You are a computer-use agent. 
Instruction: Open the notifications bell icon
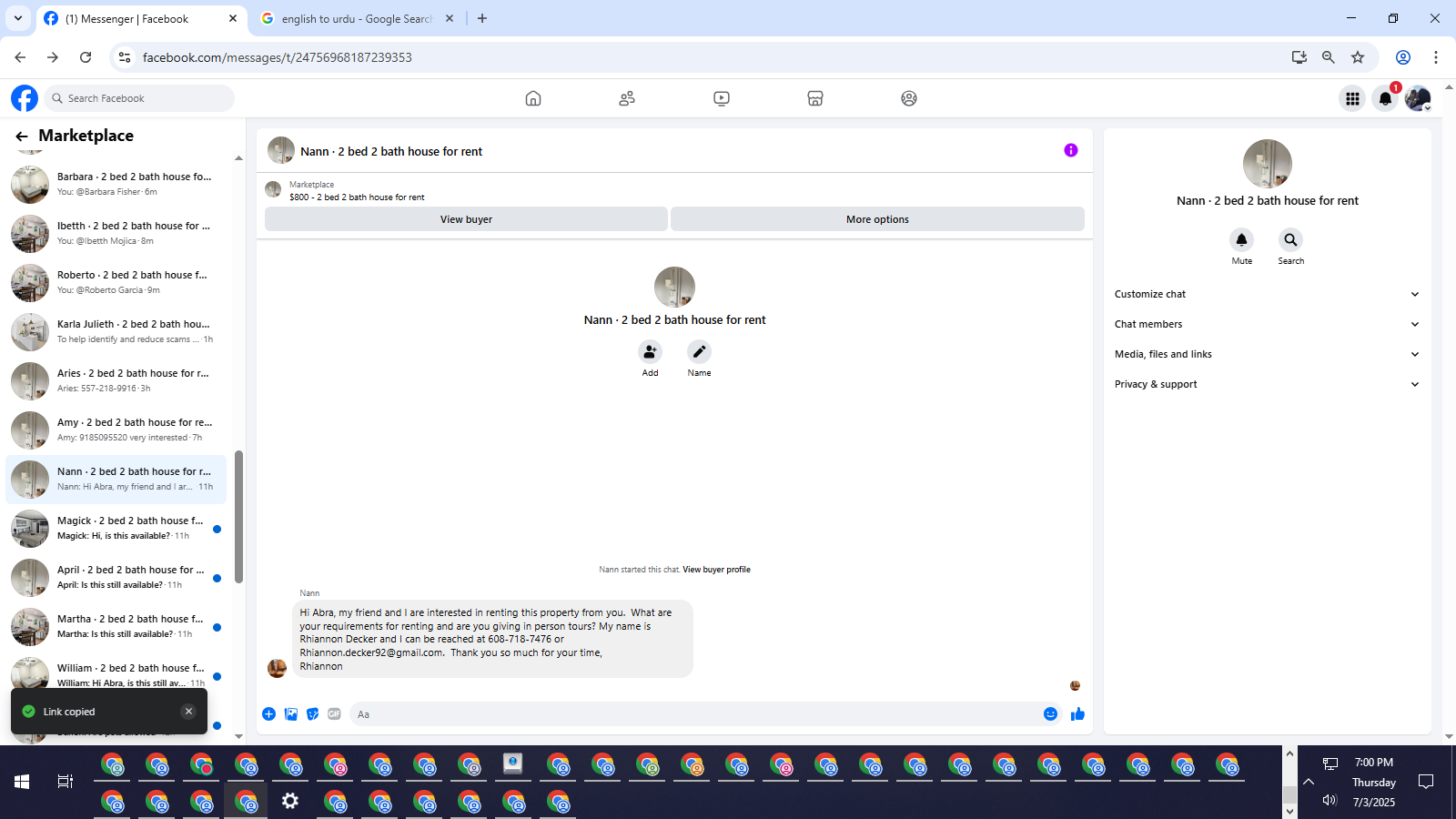coord(1385,98)
